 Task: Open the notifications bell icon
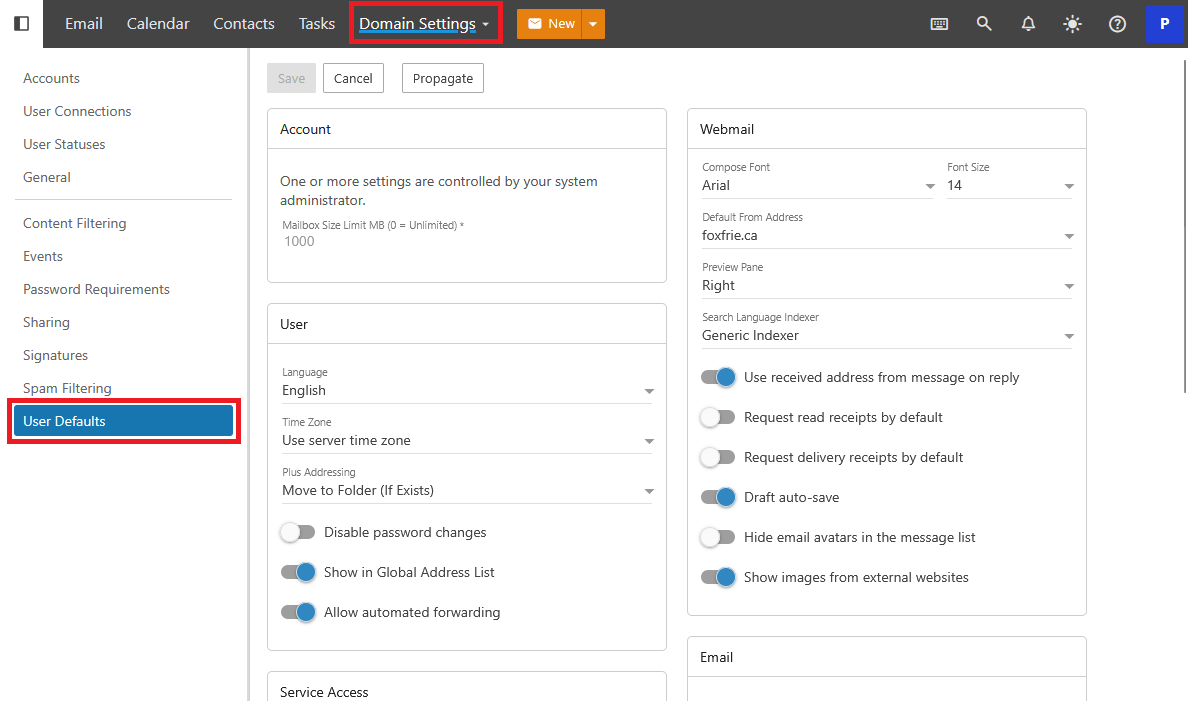[1028, 24]
